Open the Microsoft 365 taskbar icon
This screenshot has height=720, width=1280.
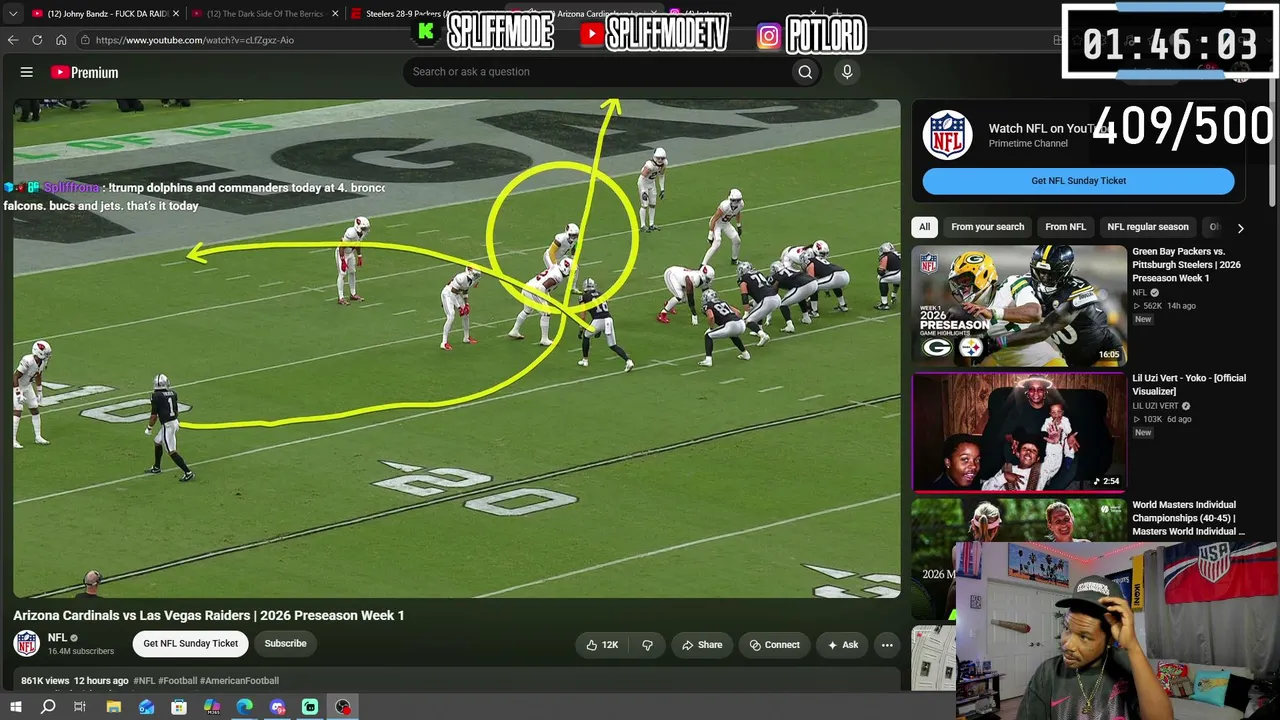pyautogui.click(x=212, y=707)
